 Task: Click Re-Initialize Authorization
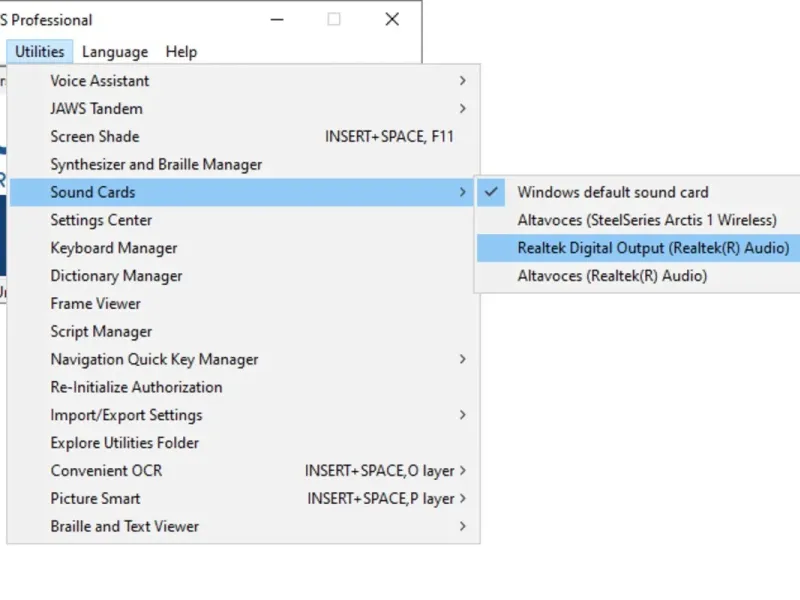click(x=136, y=387)
